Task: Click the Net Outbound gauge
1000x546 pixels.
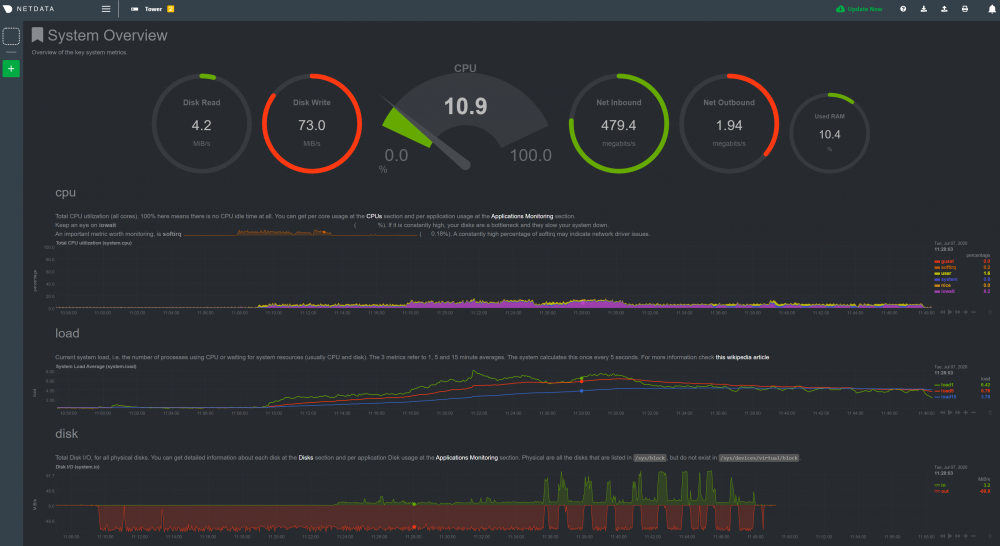Action: pyautogui.click(x=729, y=123)
